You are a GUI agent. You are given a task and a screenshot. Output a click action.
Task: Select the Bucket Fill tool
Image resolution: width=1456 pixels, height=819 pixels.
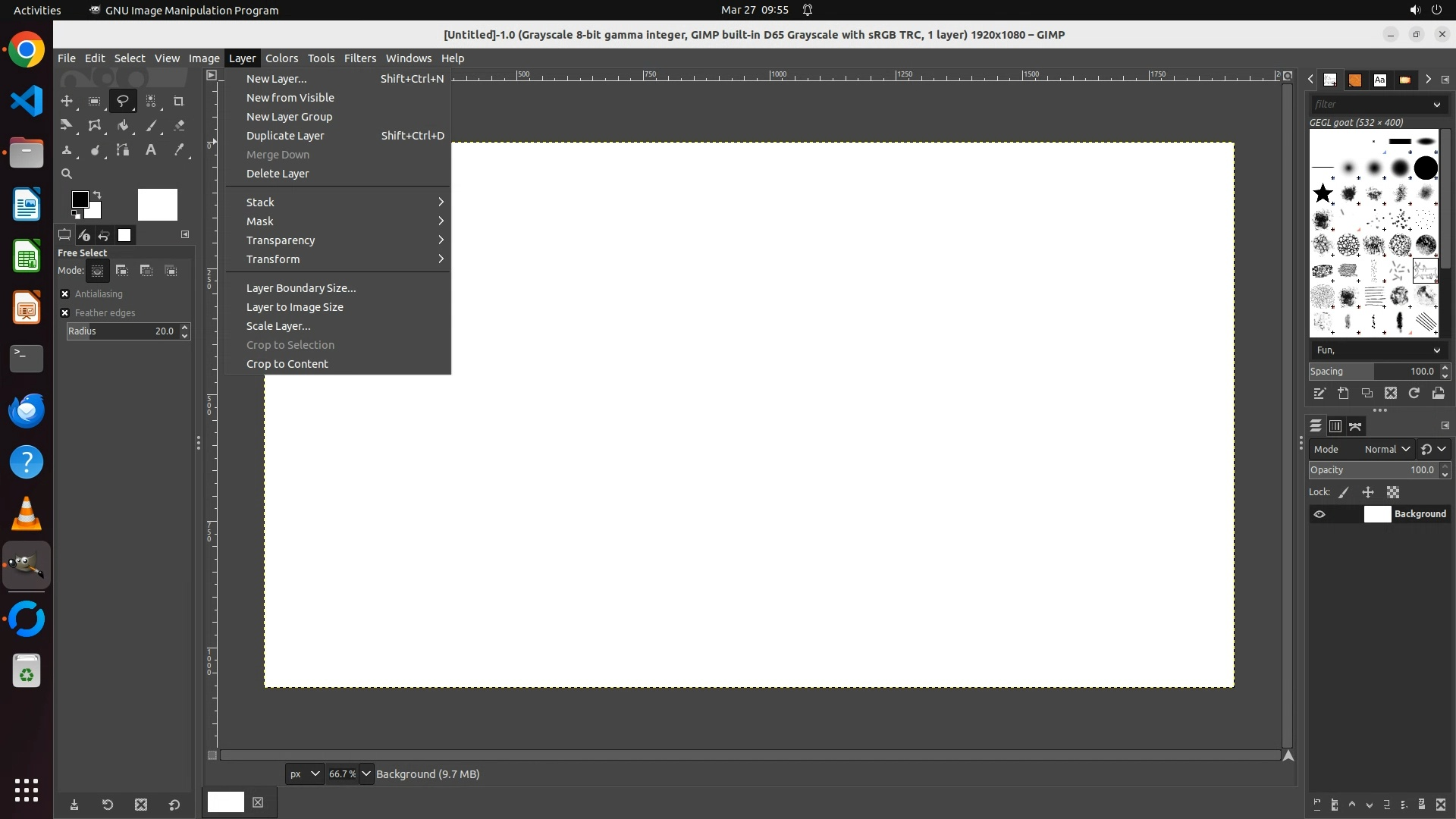123,126
